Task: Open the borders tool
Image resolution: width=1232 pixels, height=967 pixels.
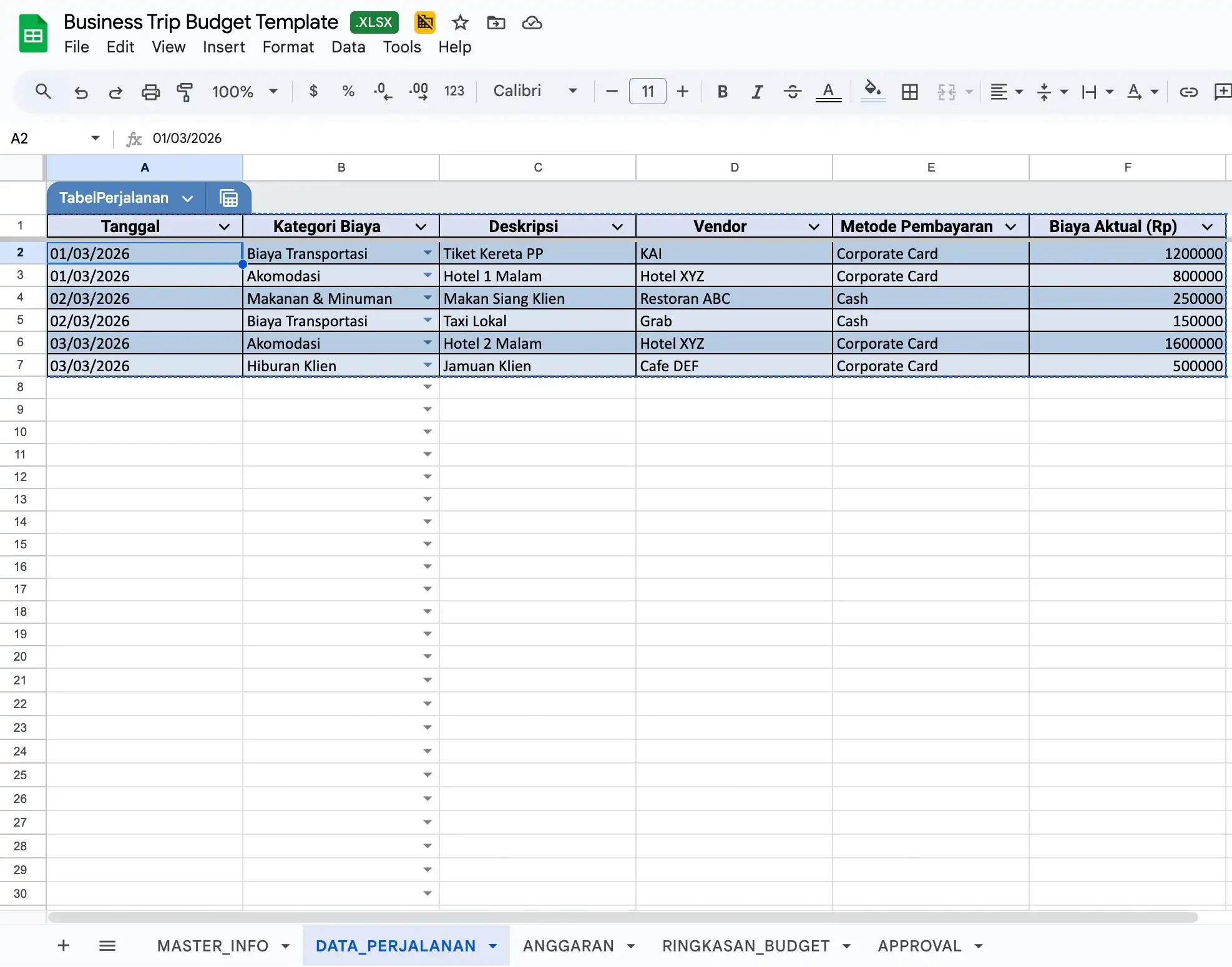Action: click(x=909, y=91)
